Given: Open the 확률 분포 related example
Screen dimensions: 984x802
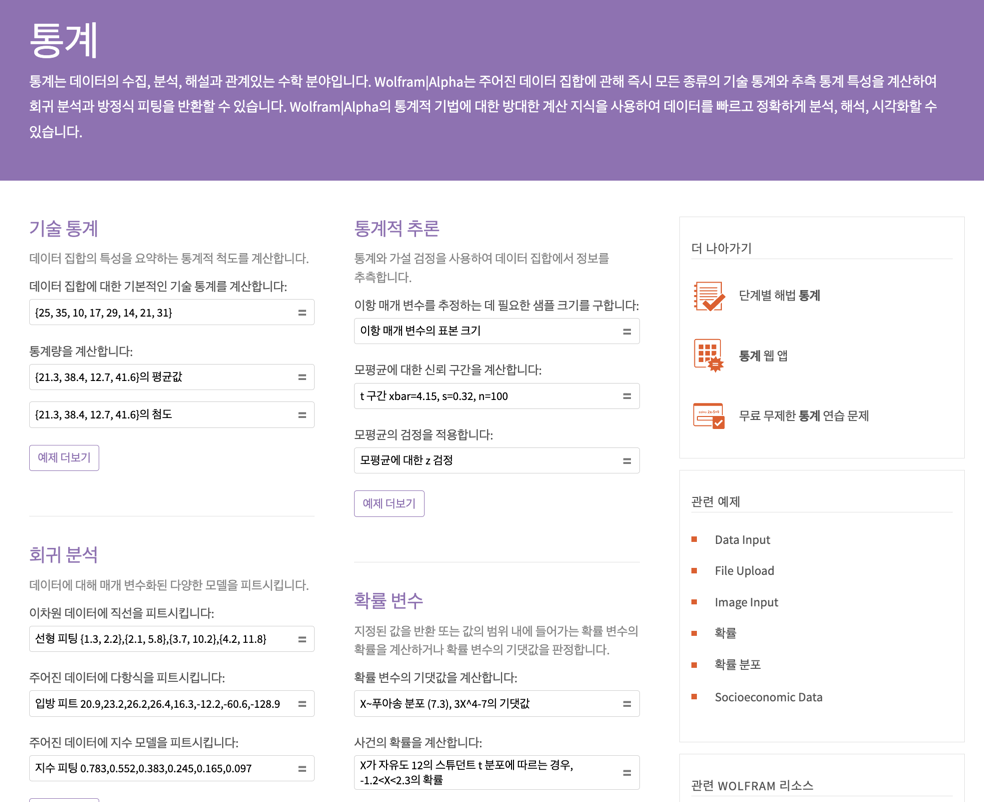Looking at the screenshot, I should tap(737, 665).
